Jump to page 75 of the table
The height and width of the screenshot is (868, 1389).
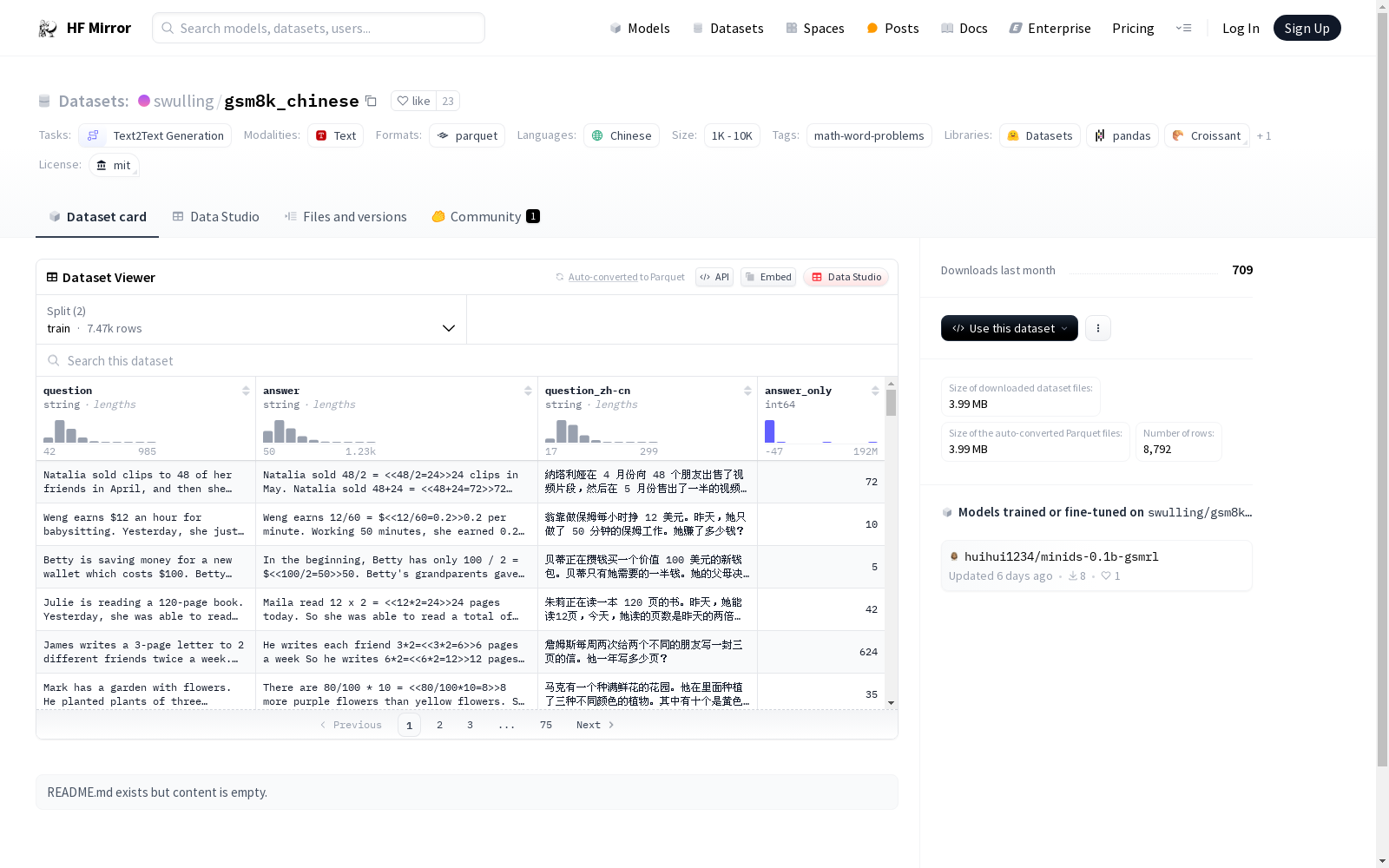[546, 725]
